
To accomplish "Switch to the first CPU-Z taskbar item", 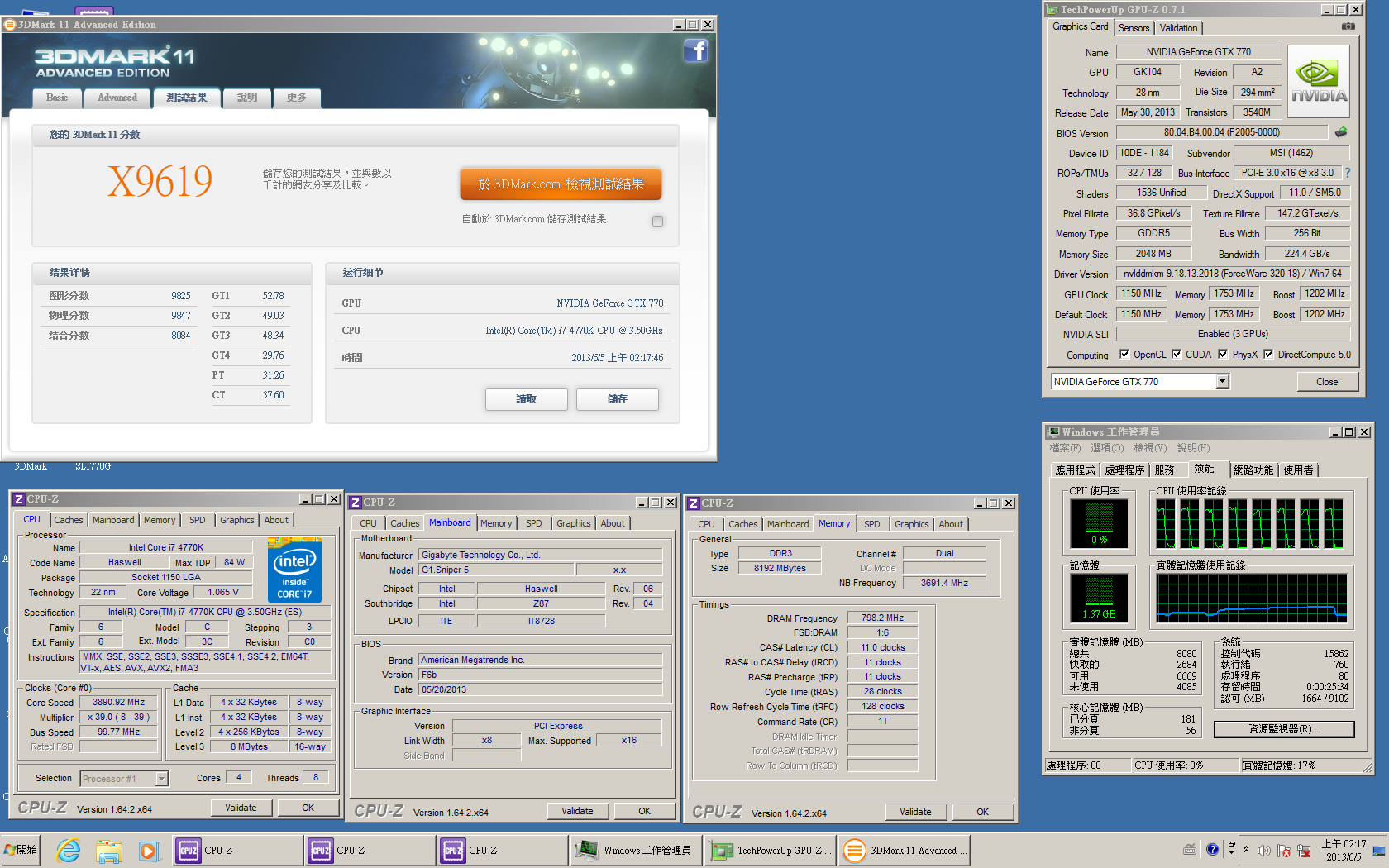I will 238,850.
